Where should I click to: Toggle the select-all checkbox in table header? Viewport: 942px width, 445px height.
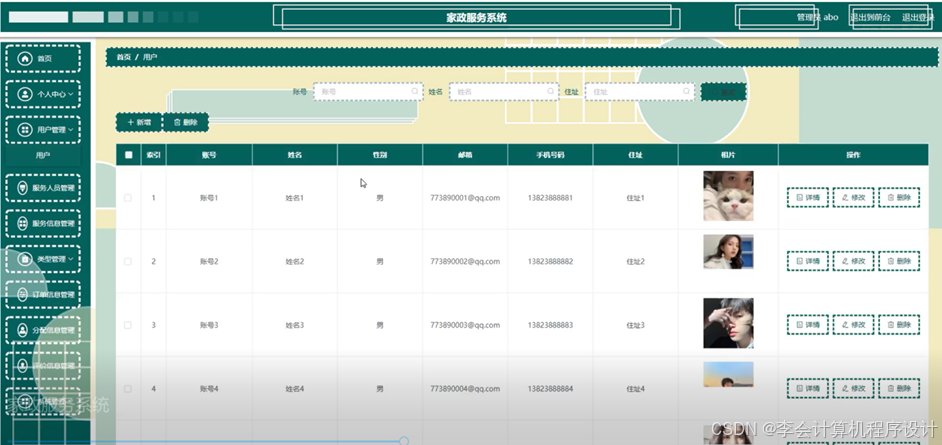pos(129,155)
